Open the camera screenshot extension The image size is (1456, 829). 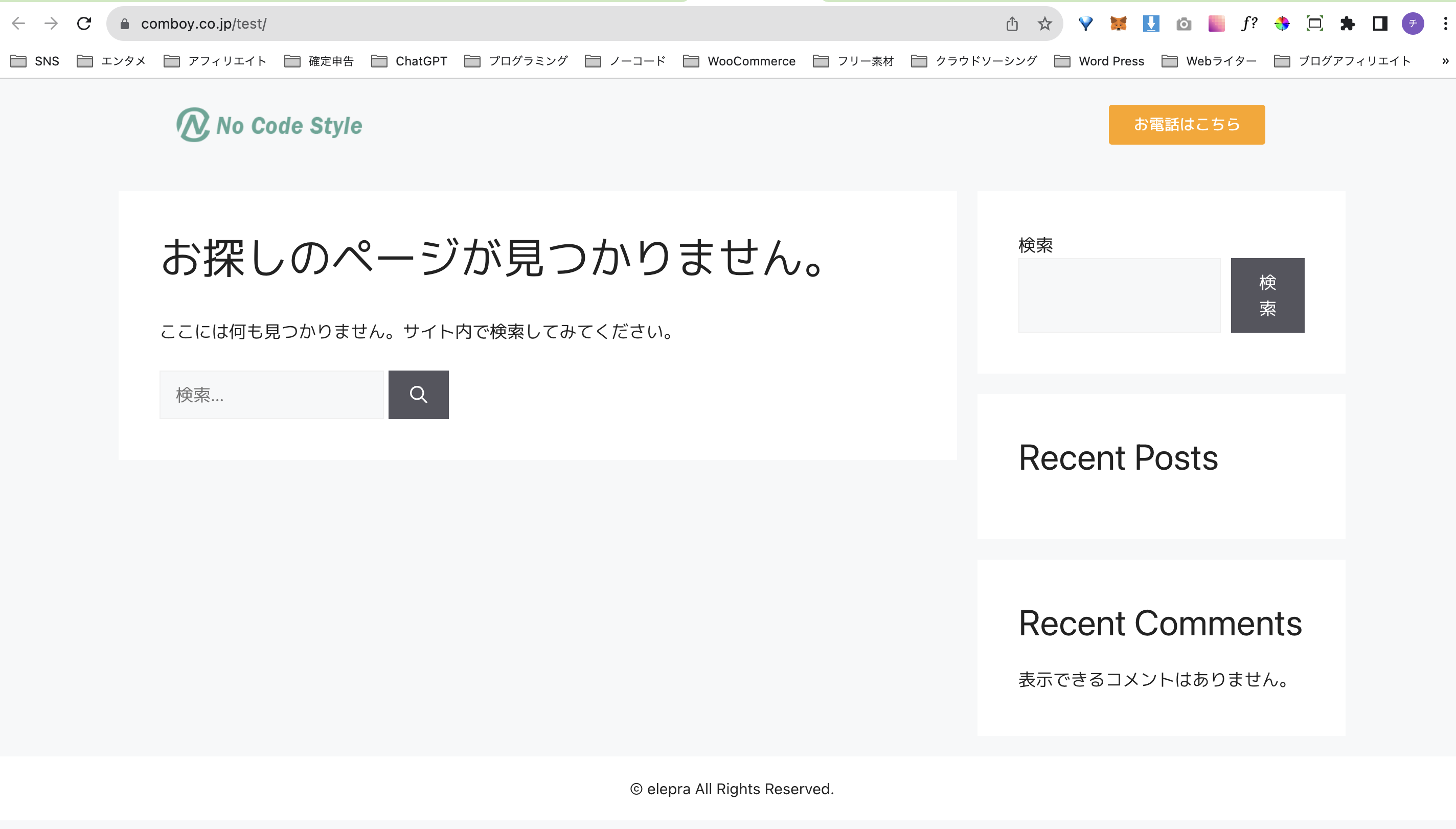pyautogui.click(x=1184, y=24)
